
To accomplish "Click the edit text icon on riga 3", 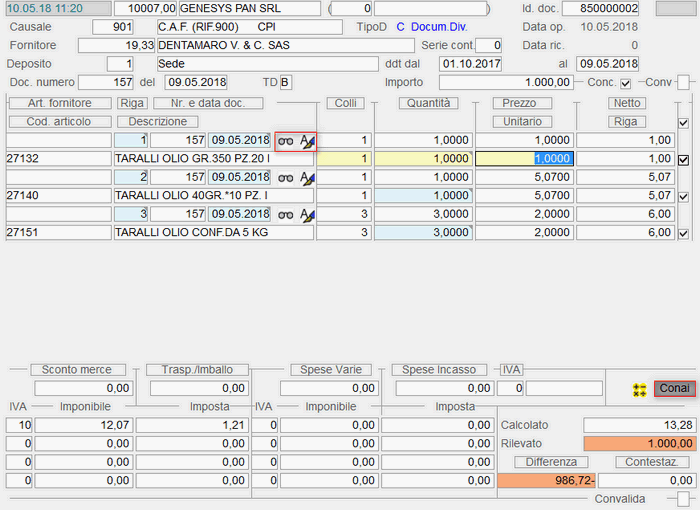I will pyautogui.click(x=307, y=215).
